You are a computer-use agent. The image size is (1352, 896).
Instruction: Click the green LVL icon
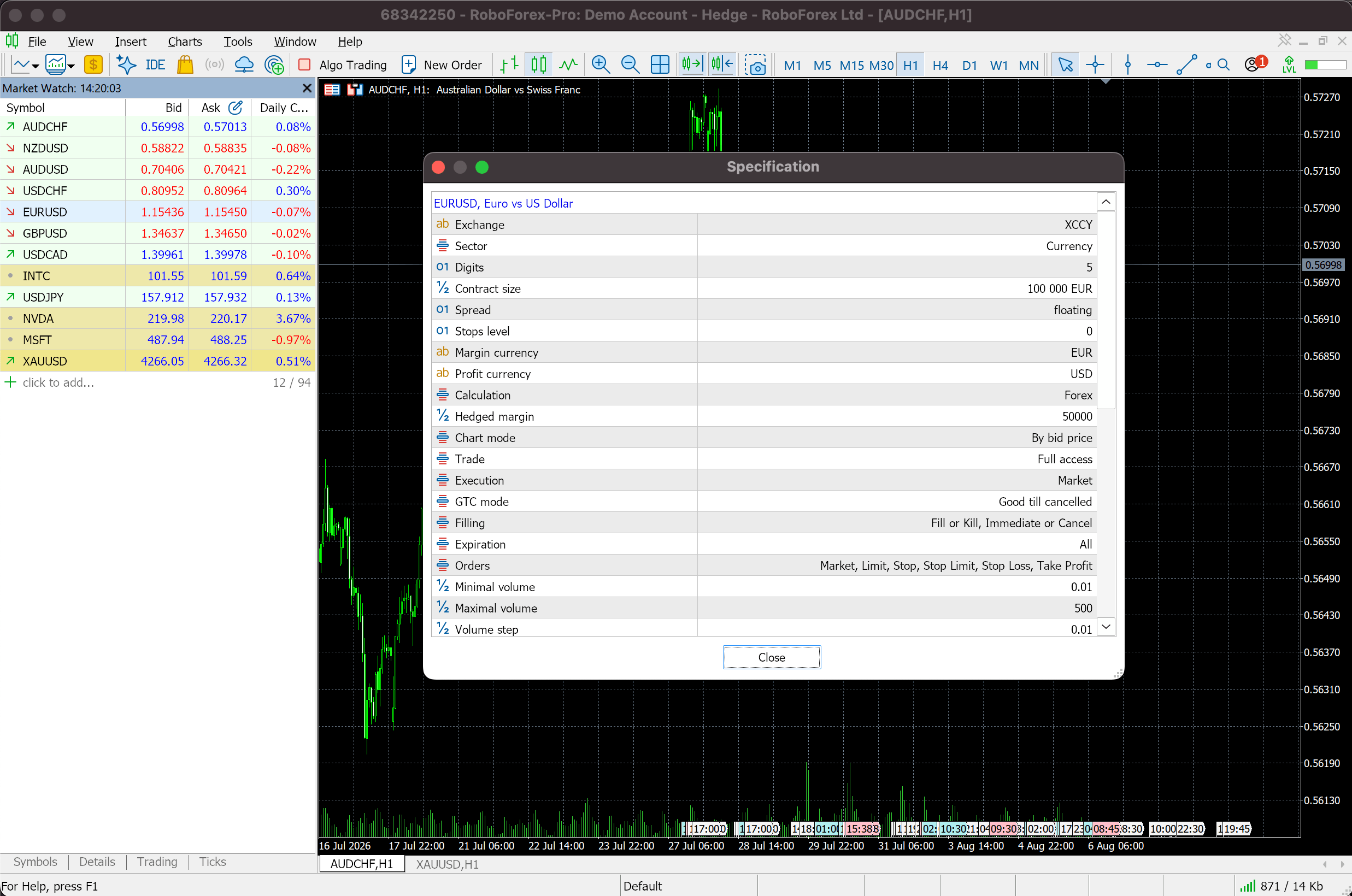1289,64
